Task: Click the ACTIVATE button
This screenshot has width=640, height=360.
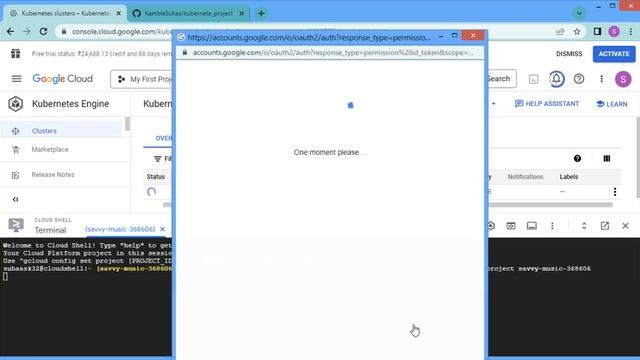Action: tap(614, 54)
